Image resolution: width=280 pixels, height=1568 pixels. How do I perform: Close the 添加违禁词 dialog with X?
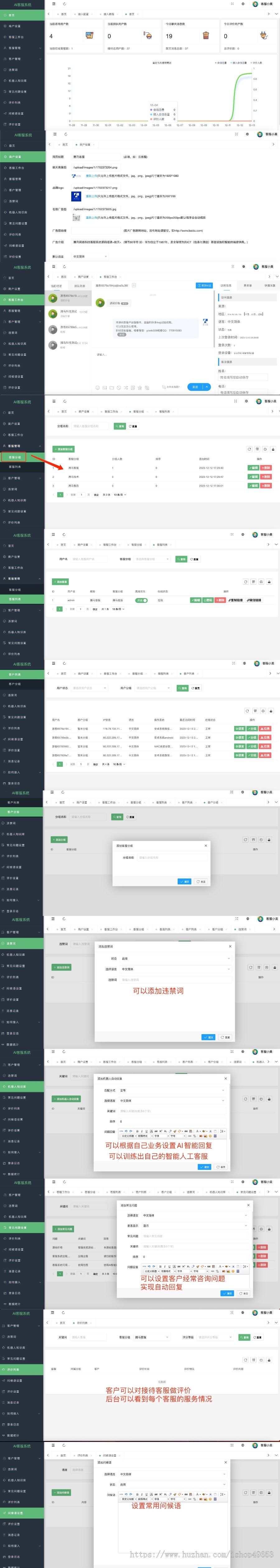(230, 946)
